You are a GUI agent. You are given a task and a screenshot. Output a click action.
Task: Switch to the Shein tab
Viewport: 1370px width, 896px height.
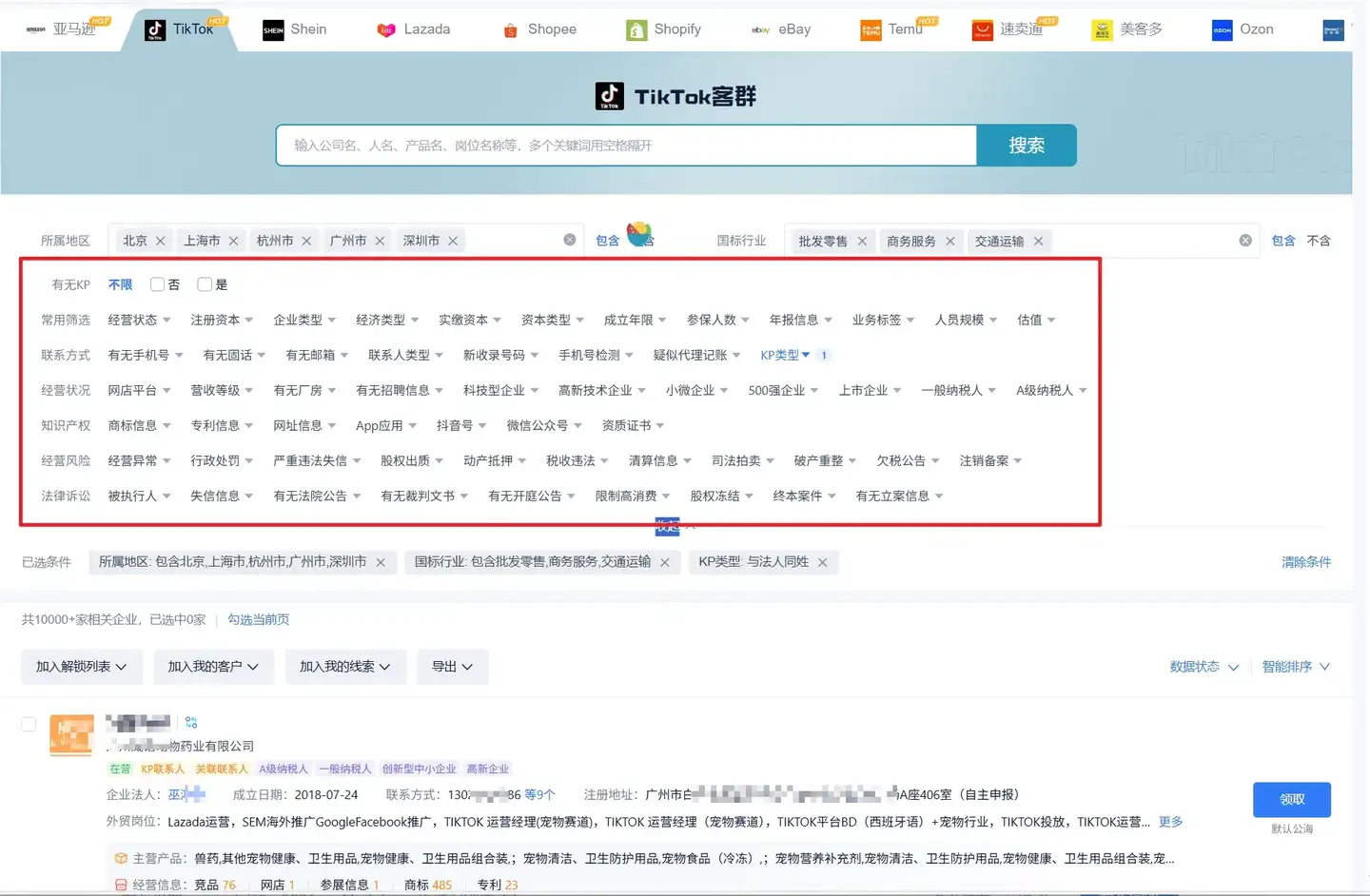pyautogui.click(x=294, y=29)
